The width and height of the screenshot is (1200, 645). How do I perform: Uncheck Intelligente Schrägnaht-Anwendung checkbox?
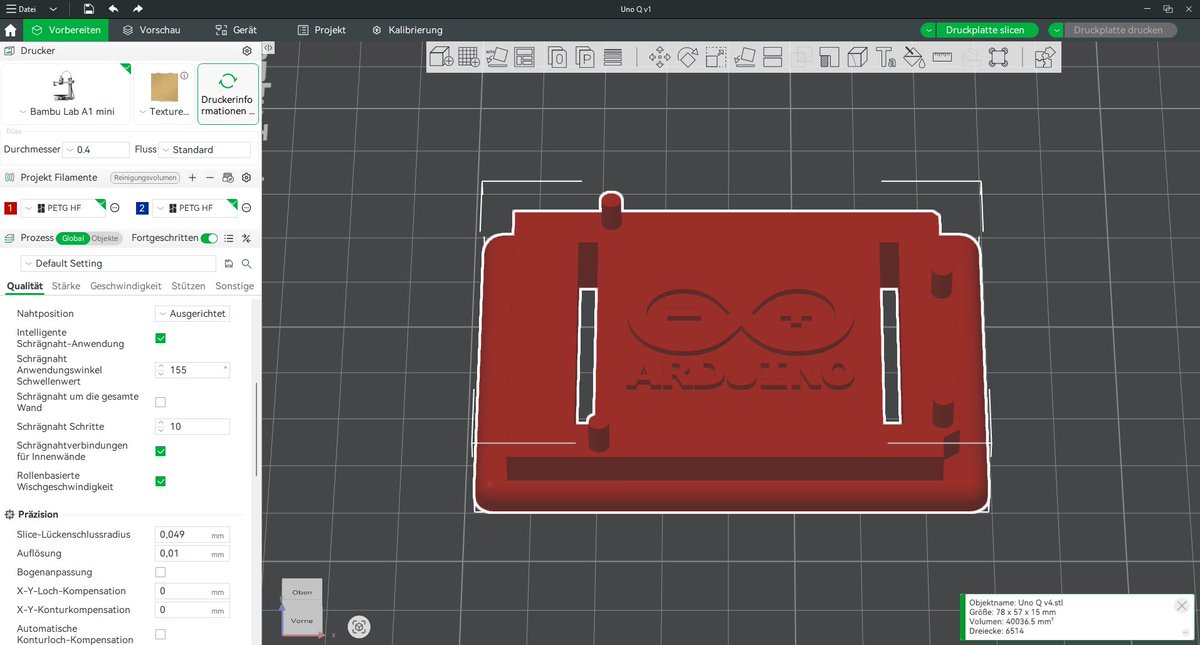tap(160, 338)
